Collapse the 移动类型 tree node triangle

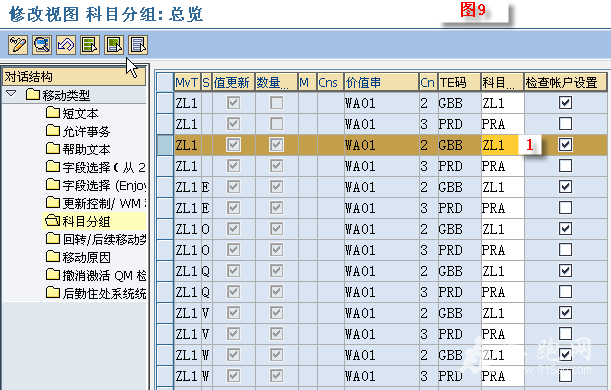11,94
